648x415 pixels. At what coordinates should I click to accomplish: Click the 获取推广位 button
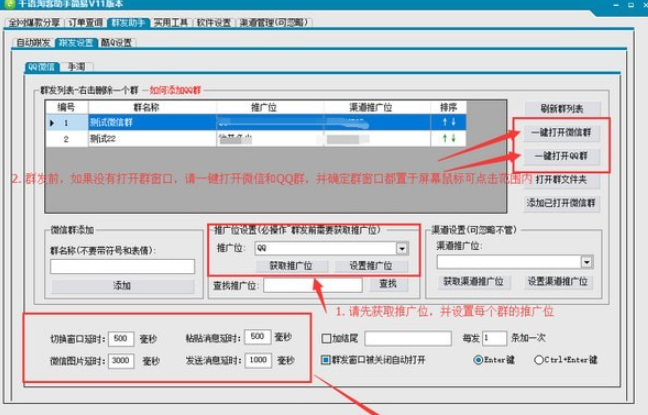click(x=290, y=266)
